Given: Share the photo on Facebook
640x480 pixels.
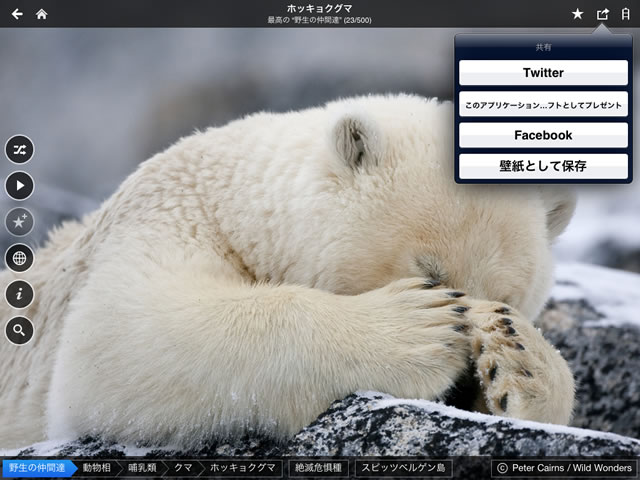Looking at the screenshot, I should (x=543, y=135).
